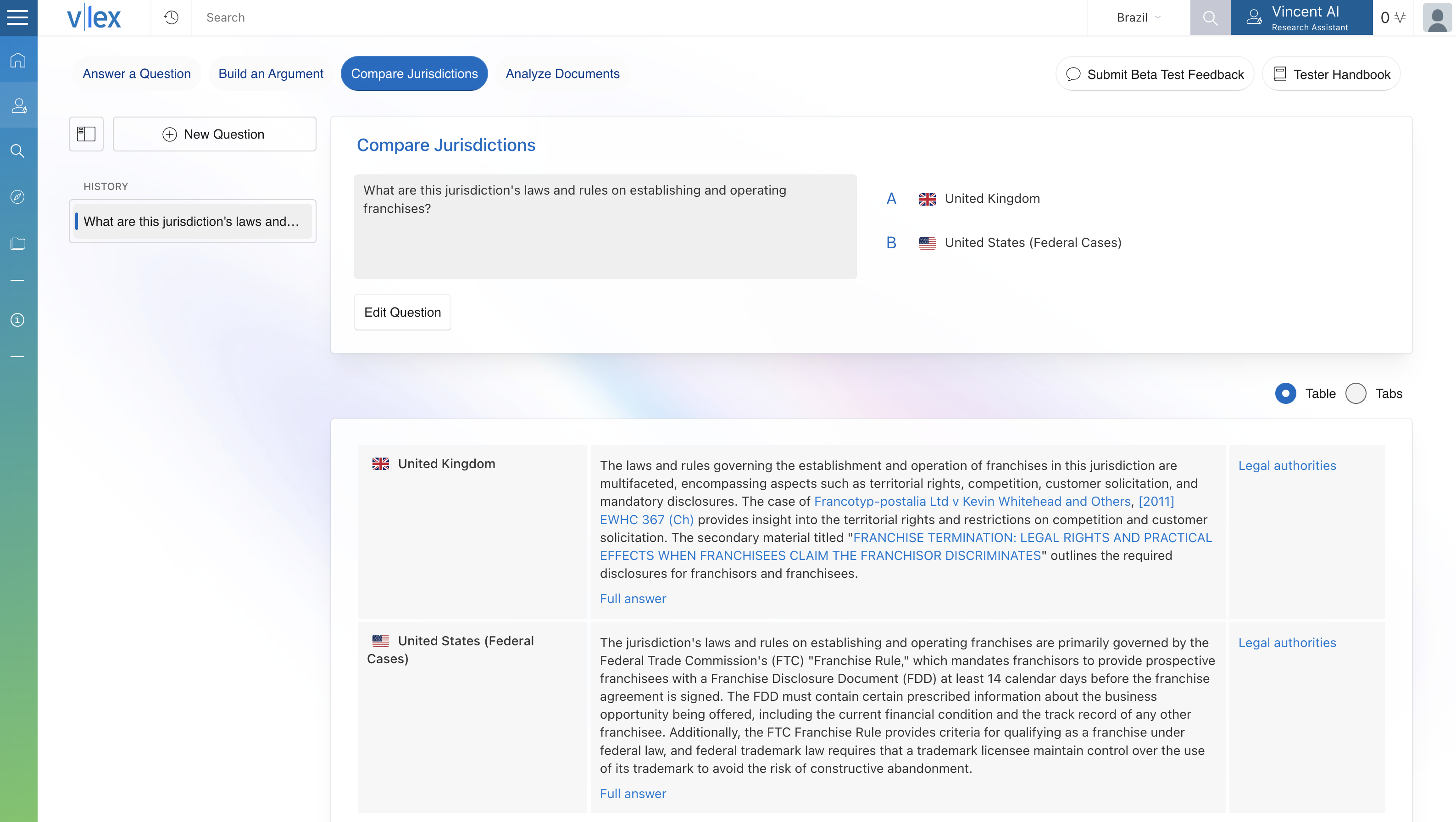1456x822 pixels.
Task: Click United States flag for jurisdiction B
Action: click(927, 243)
